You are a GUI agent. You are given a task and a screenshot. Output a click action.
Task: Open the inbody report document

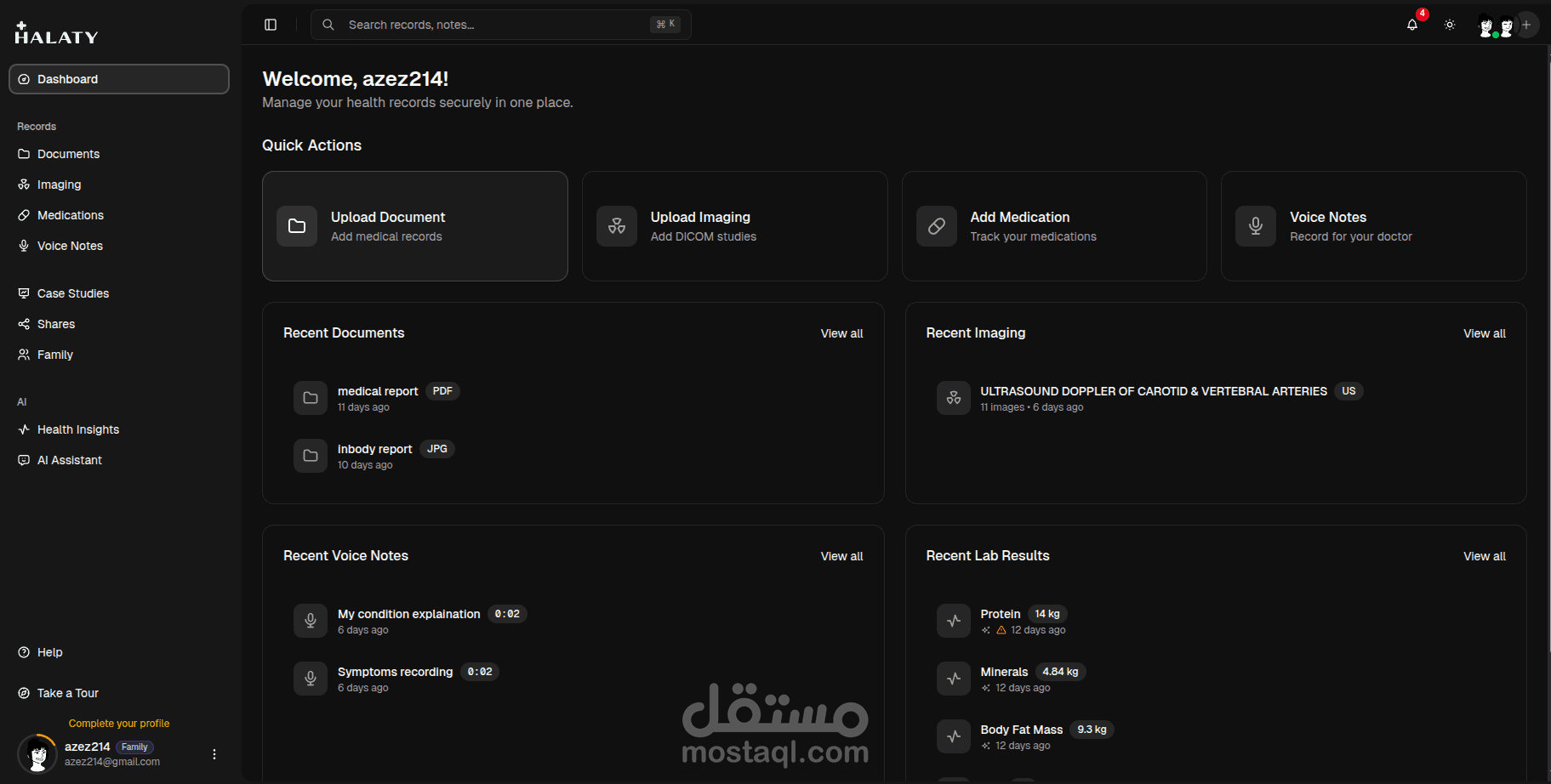pos(573,456)
